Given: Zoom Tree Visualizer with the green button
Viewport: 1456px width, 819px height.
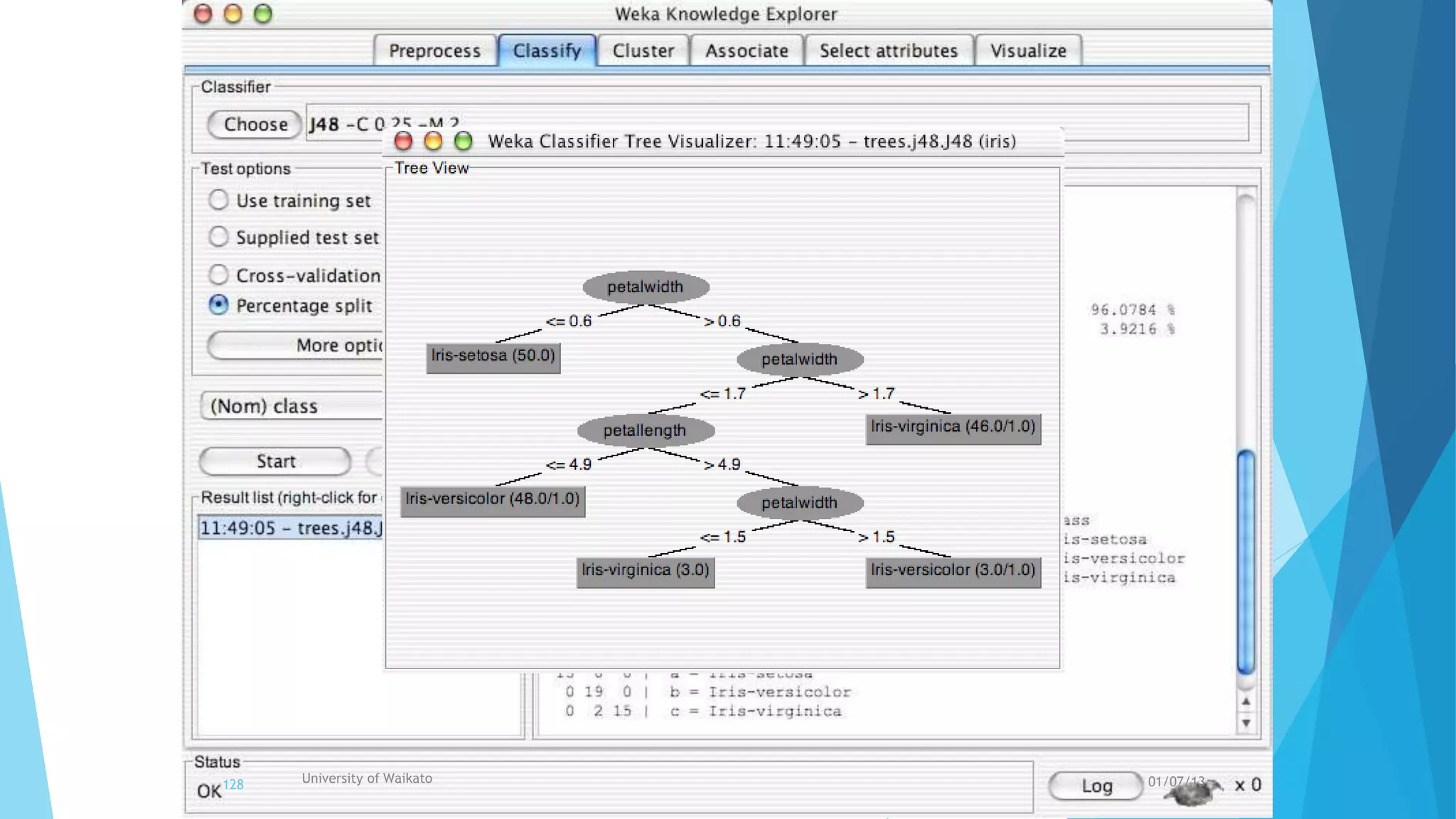Looking at the screenshot, I should 464,141.
